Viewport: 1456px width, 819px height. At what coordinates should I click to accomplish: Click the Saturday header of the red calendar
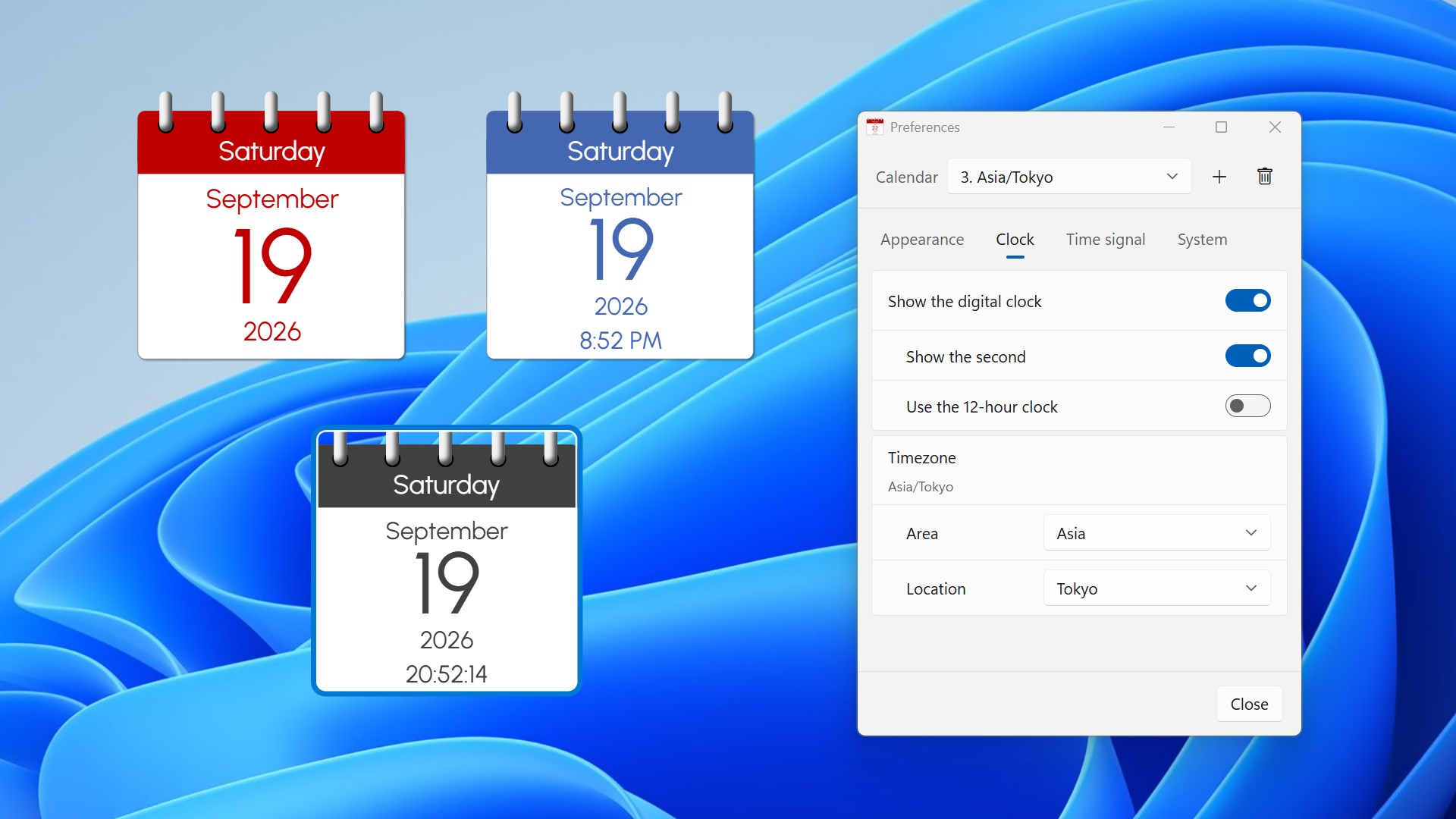point(271,151)
